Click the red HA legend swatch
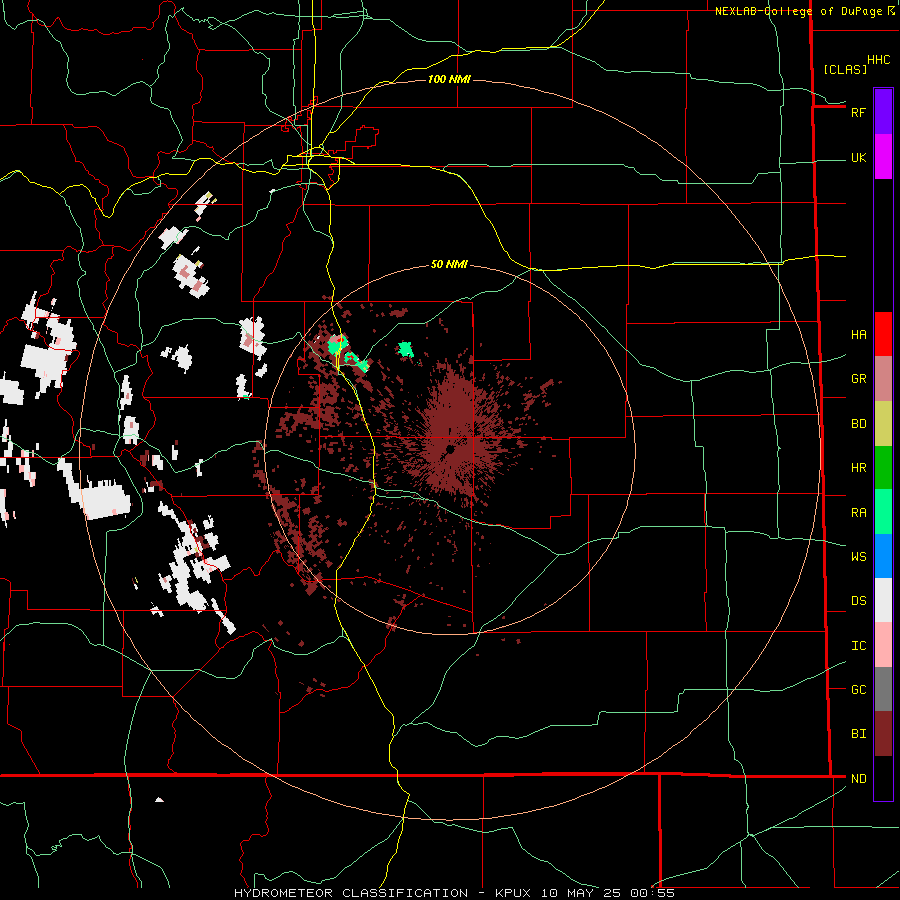This screenshot has height=900, width=900. tap(883, 334)
